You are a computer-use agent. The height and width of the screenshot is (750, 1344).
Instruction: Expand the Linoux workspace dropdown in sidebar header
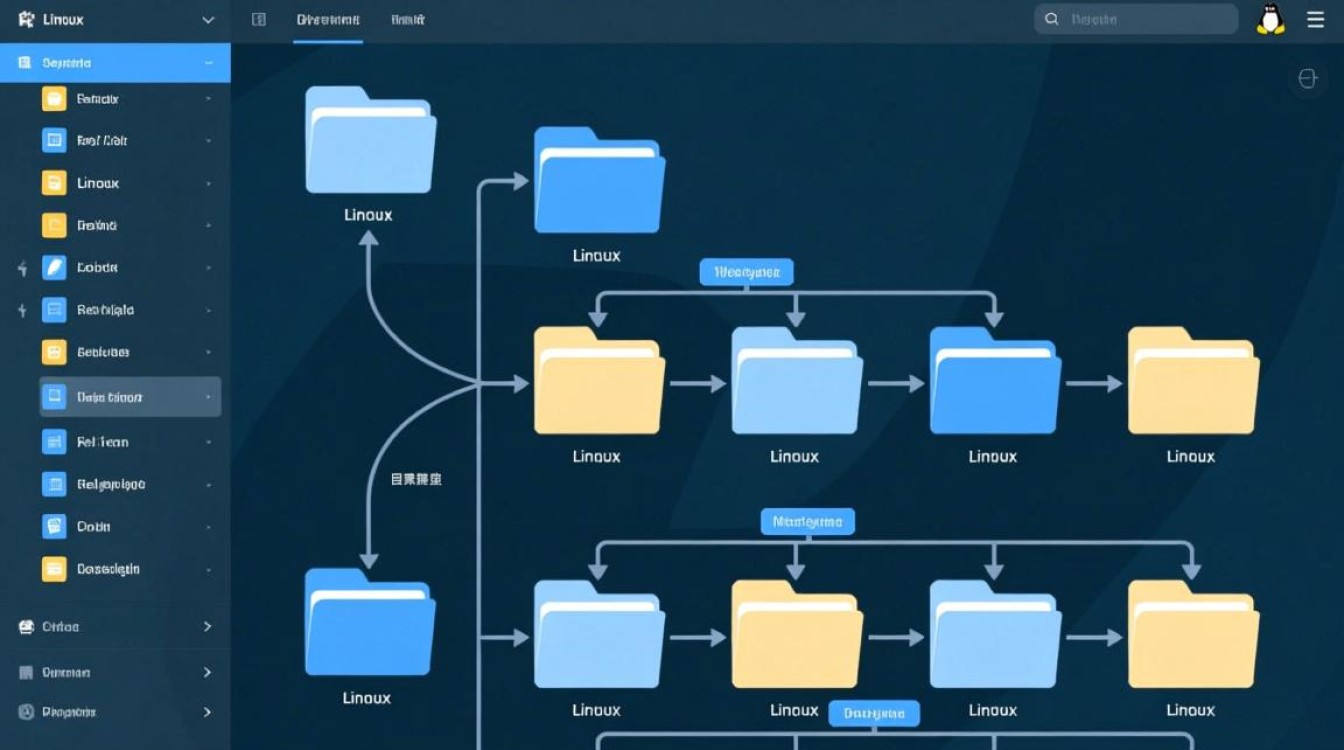207,19
